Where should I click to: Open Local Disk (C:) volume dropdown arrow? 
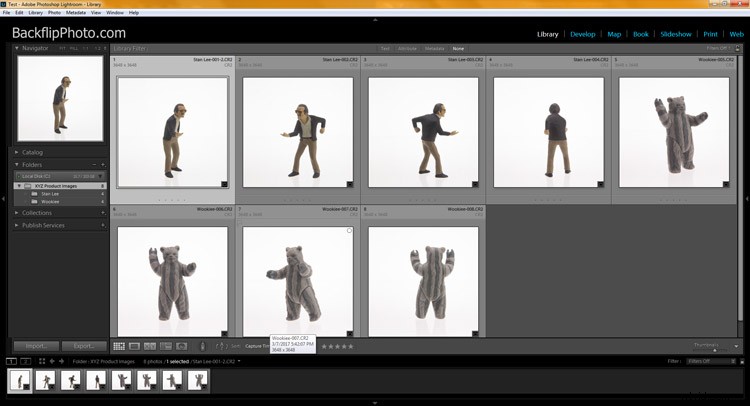click(x=101, y=176)
